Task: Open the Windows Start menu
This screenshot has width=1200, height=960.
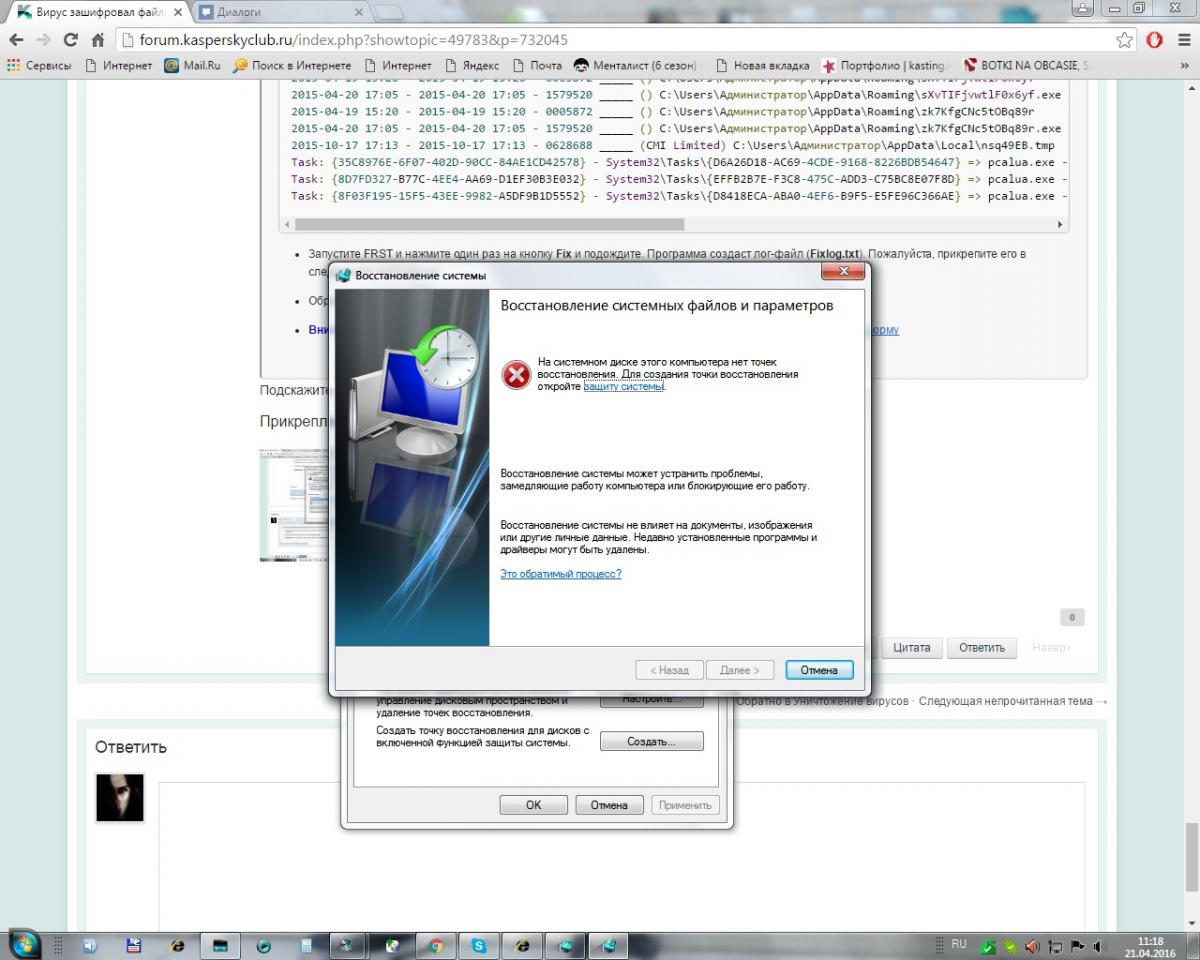Action: [x=24, y=943]
